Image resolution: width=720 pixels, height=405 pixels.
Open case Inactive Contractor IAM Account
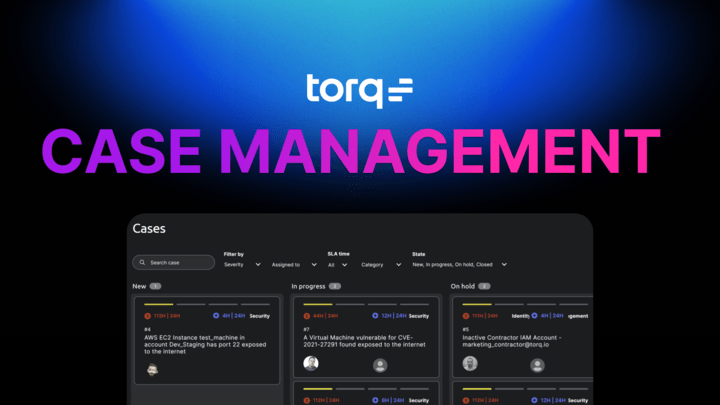[x=512, y=341]
